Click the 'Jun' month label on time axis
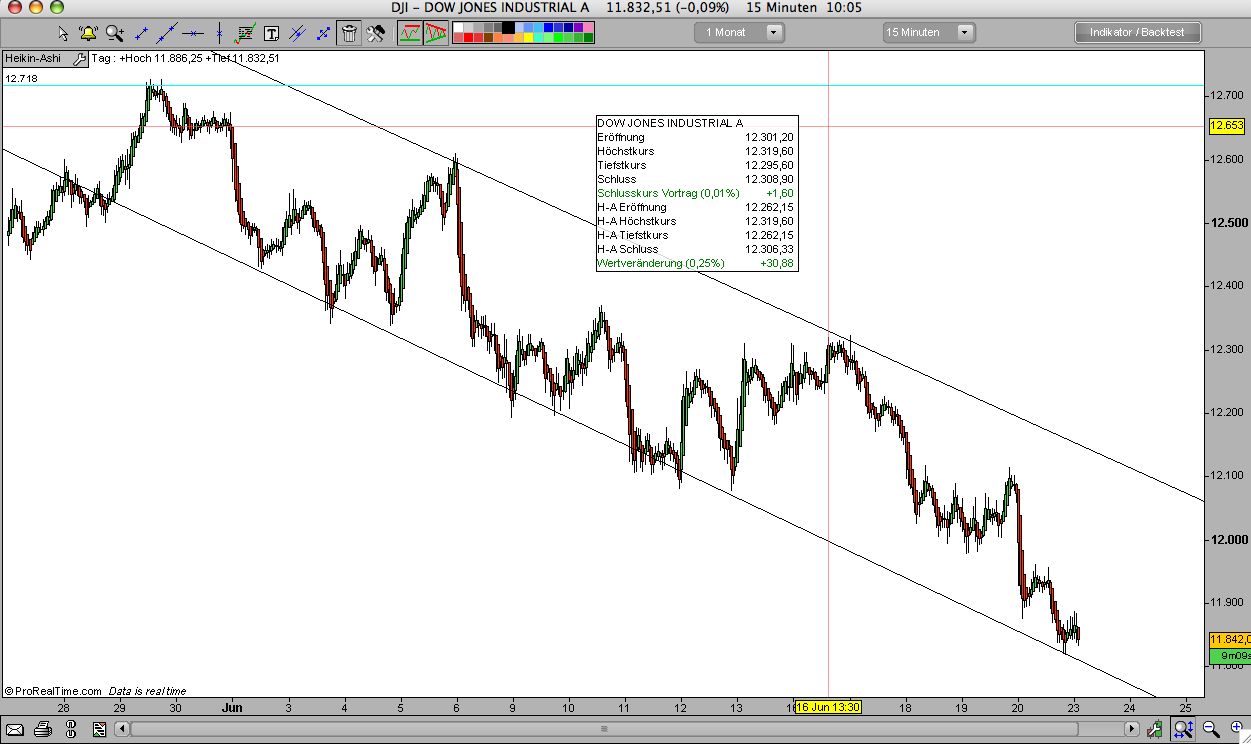This screenshot has height=744, width=1251. coord(232,707)
